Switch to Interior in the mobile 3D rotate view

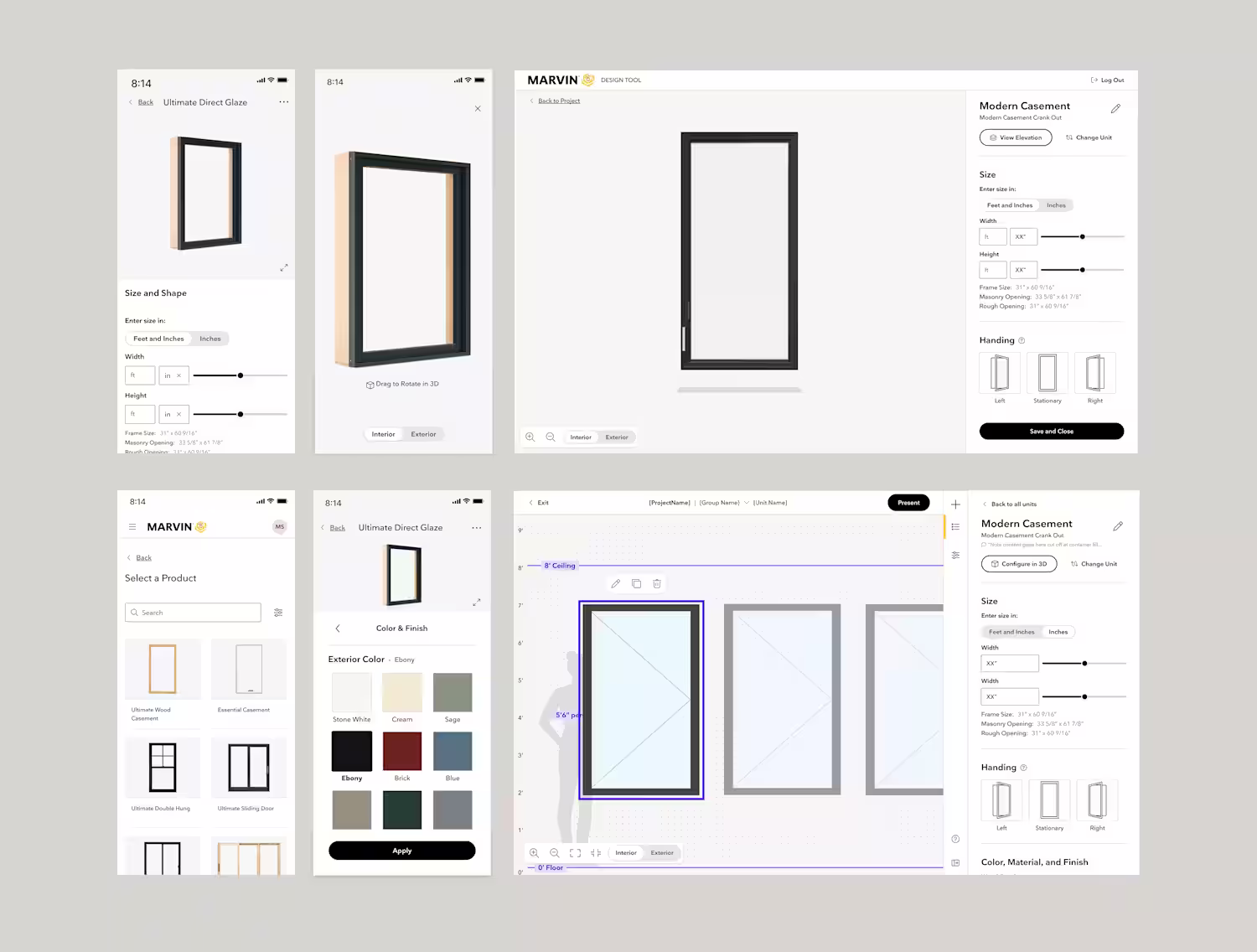[384, 434]
